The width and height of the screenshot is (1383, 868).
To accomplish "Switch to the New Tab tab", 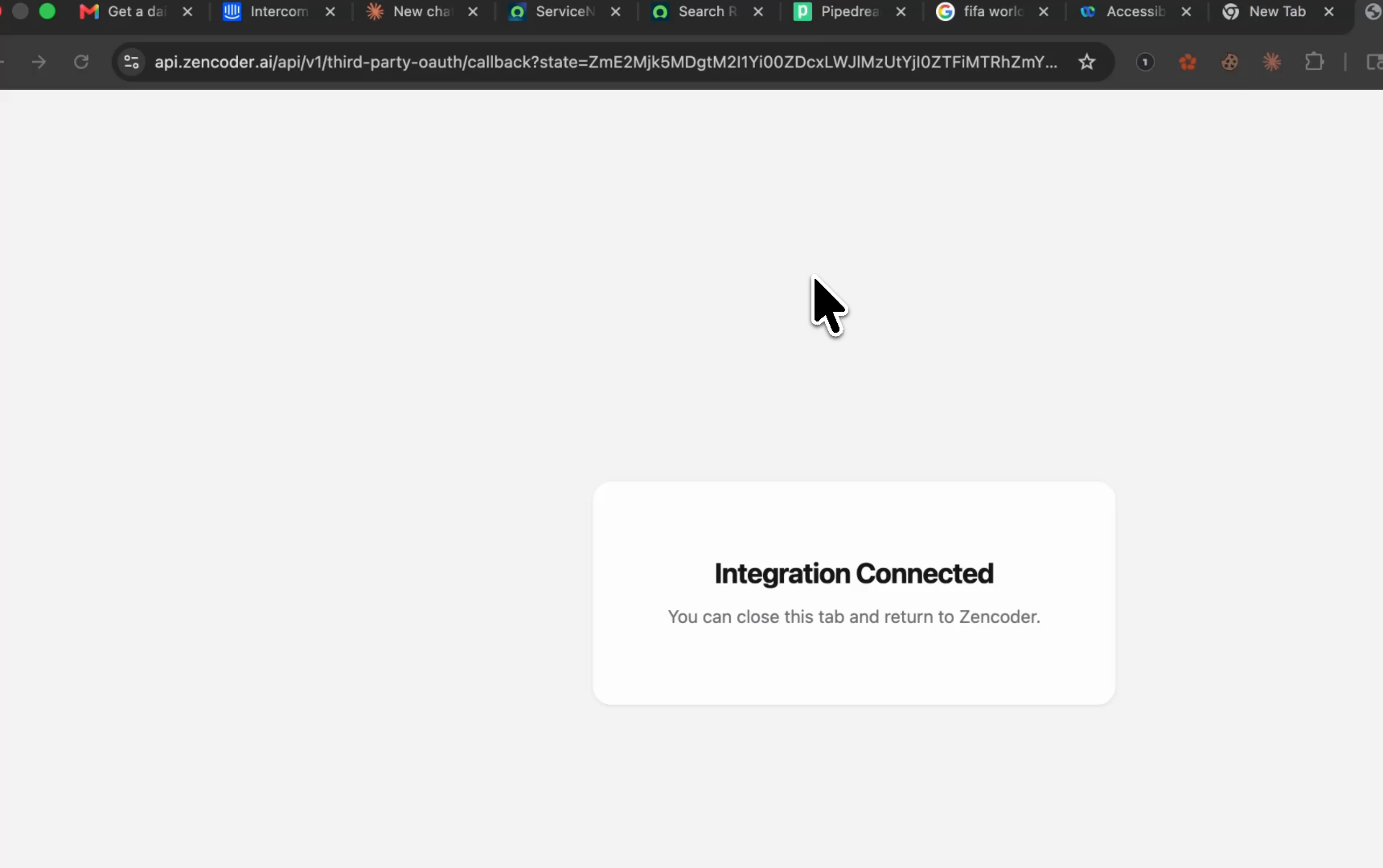I will (1277, 12).
